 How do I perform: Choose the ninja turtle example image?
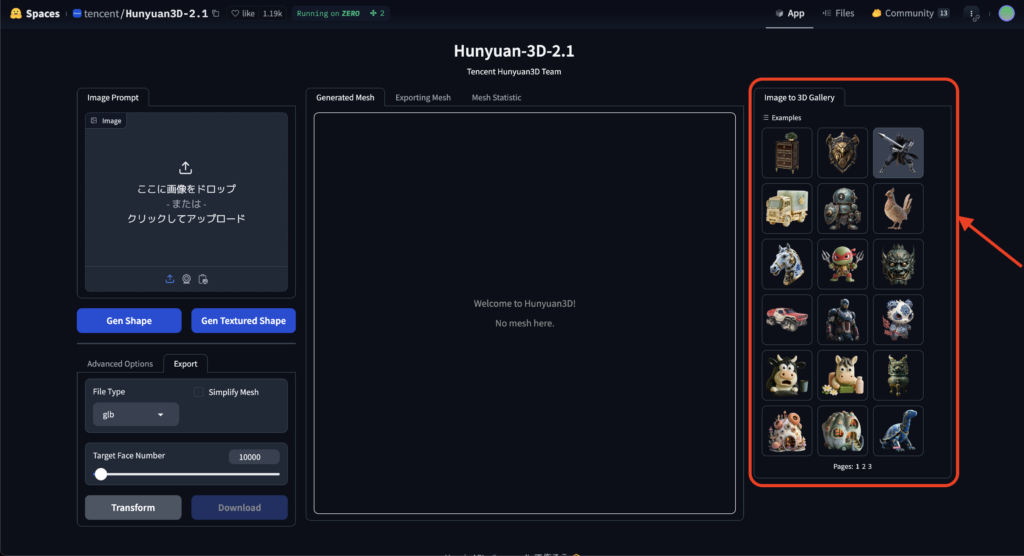[842, 264]
